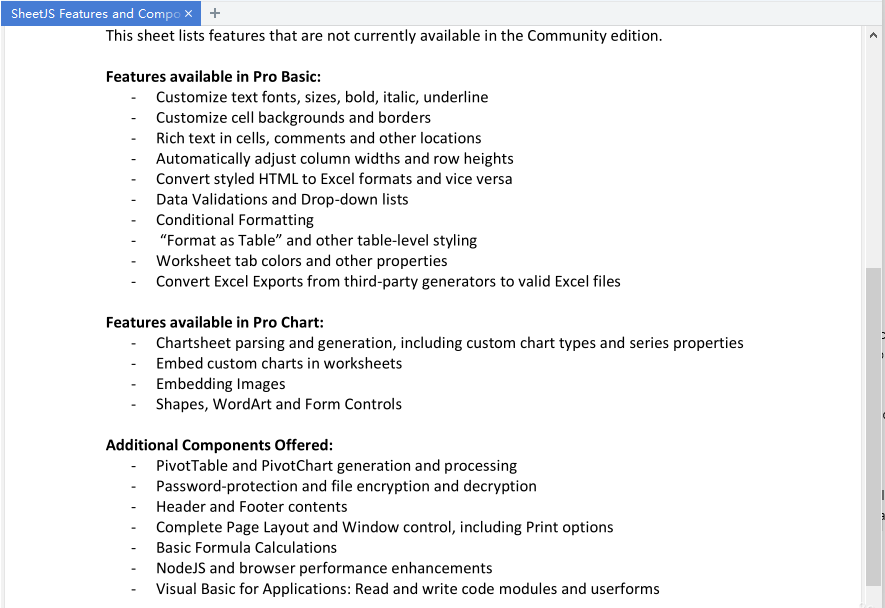Click the "Additional Components Offered" heading

point(219,445)
